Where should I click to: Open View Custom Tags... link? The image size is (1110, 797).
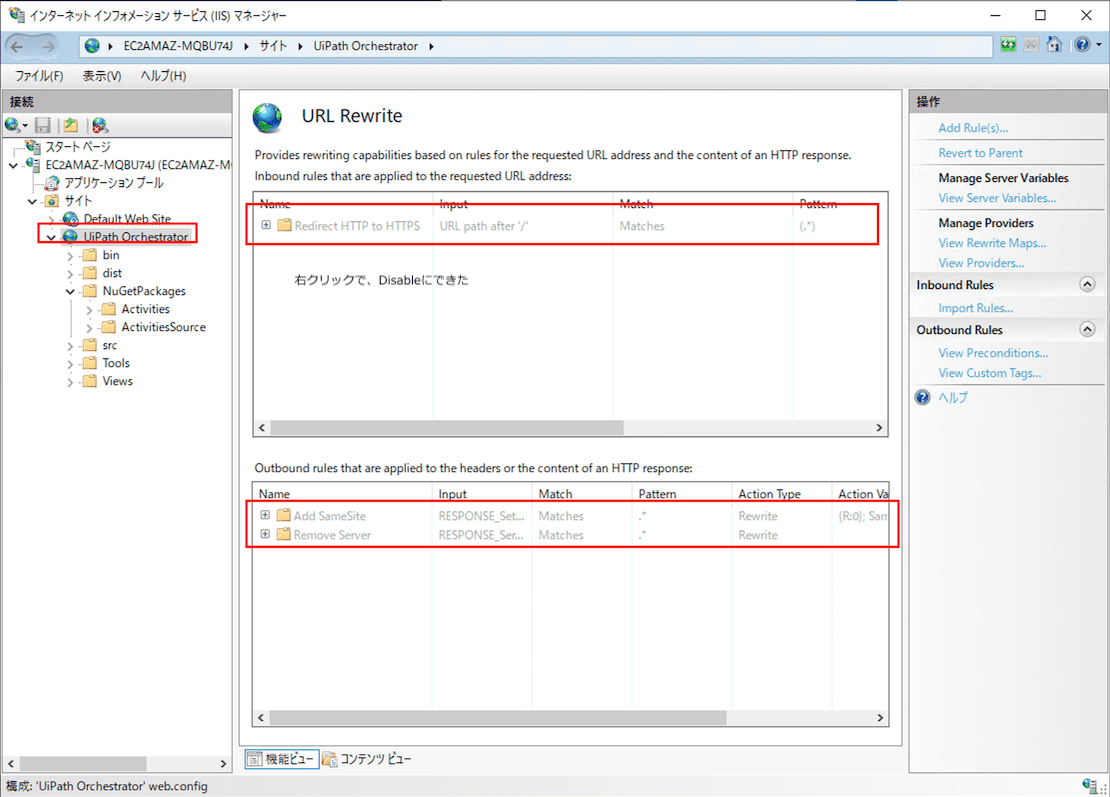(x=990, y=372)
